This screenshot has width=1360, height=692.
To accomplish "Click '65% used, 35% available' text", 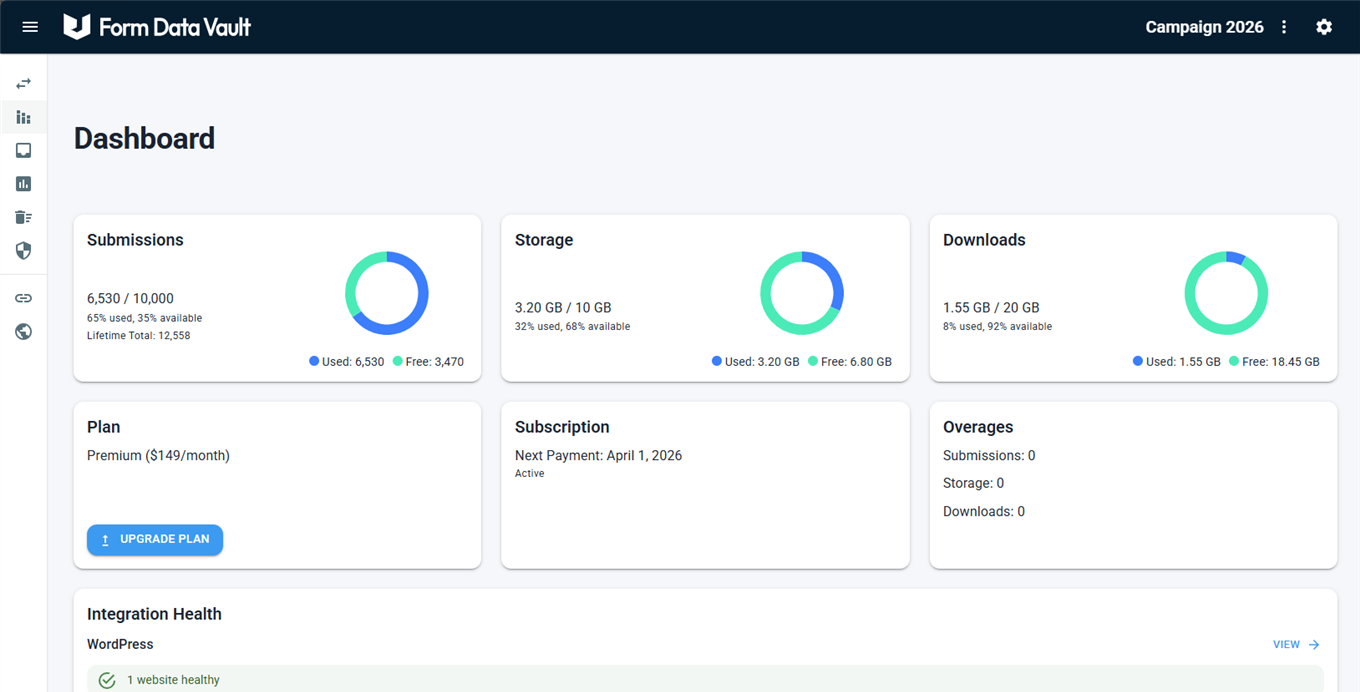I will tap(144, 318).
